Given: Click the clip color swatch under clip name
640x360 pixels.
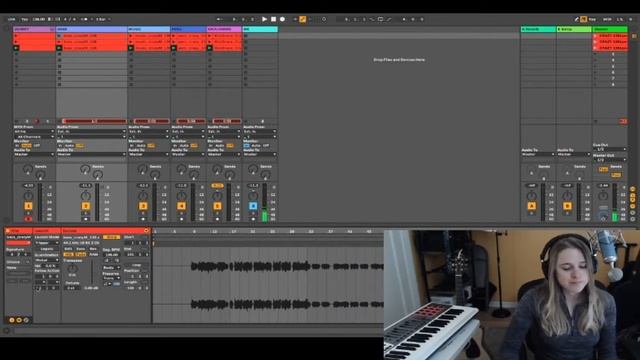Looking at the screenshot, I should [x=18, y=243].
